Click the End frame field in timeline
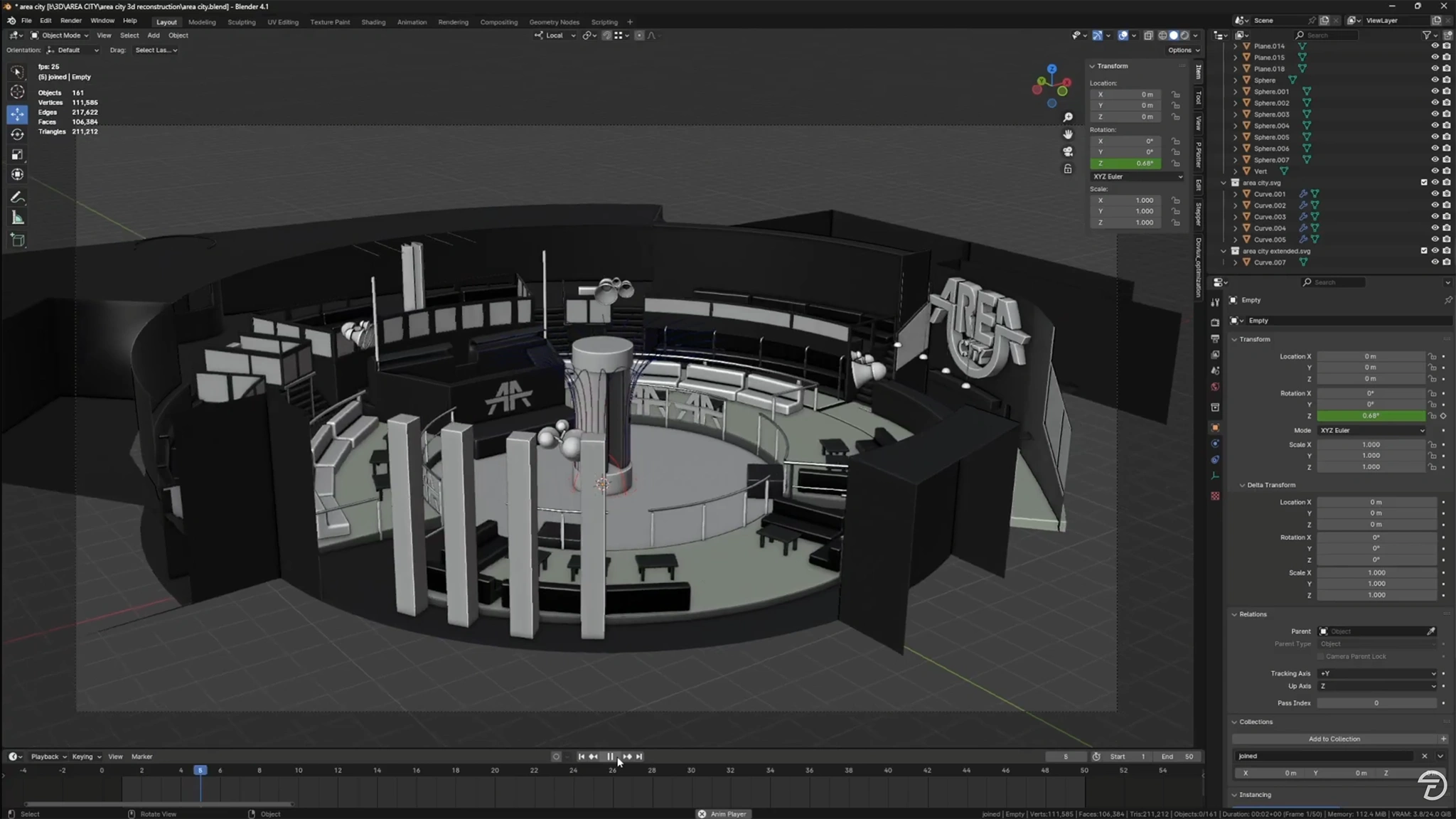1456x819 pixels. (x=1177, y=756)
